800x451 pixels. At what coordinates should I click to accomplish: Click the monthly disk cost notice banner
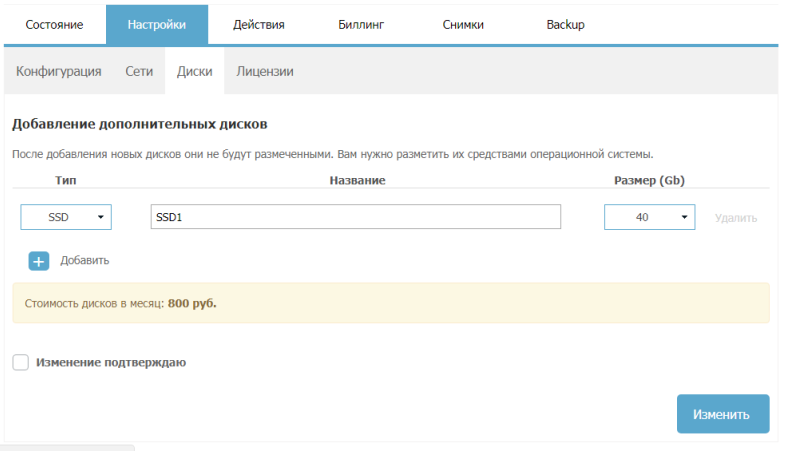click(390, 303)
